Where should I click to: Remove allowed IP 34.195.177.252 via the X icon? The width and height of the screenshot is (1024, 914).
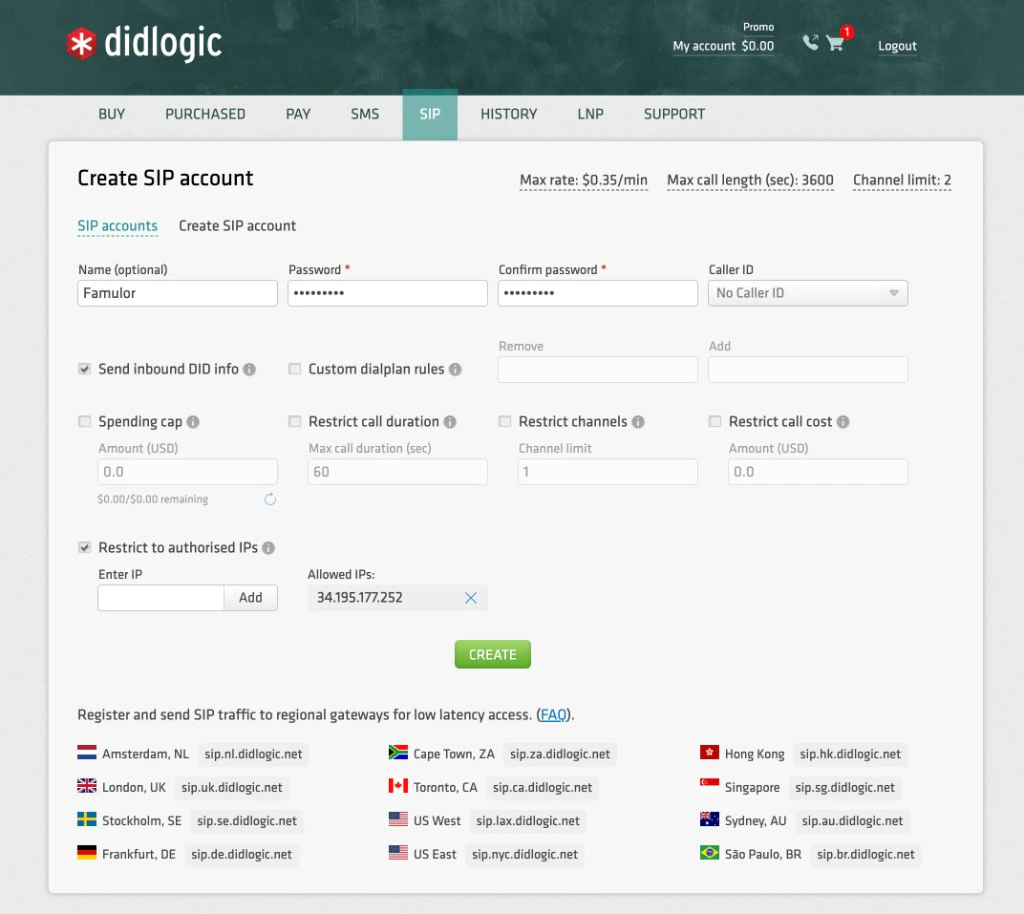point(471,597)
